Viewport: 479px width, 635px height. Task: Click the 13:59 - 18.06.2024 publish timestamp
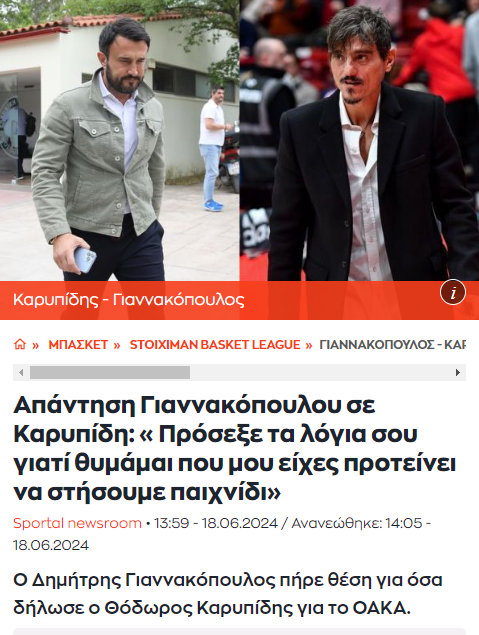click(x=216, y=523)
